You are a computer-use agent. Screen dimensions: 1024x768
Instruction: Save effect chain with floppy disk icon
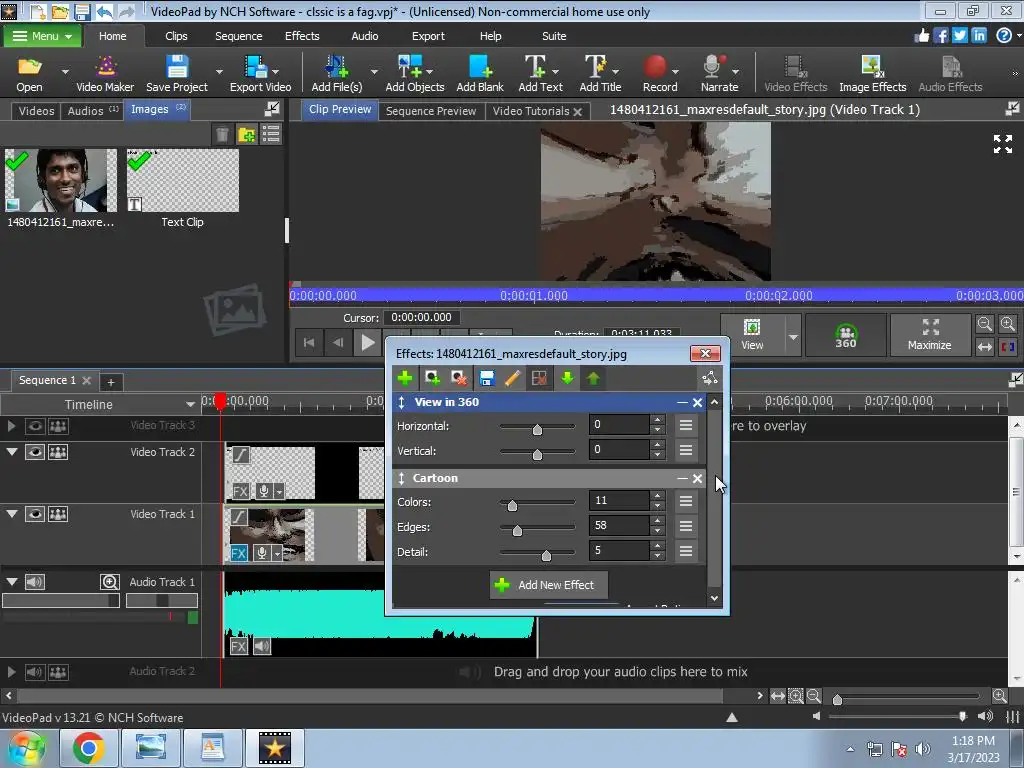click(487, 378)
